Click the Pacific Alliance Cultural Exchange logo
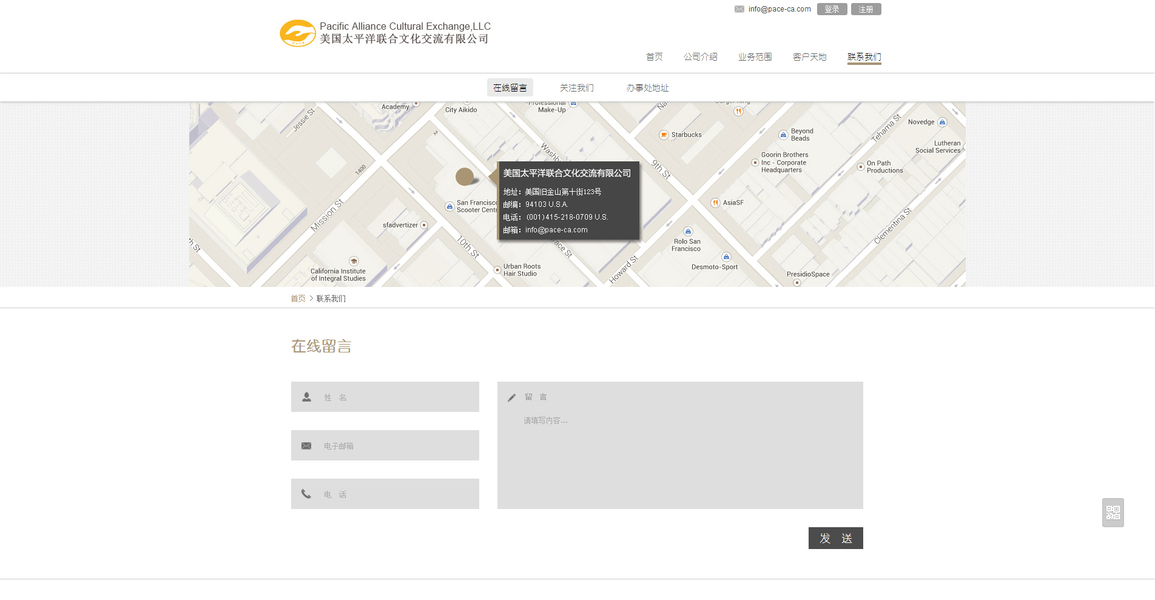This screenshot has height=600, width=1155. (x=385, y=33)
